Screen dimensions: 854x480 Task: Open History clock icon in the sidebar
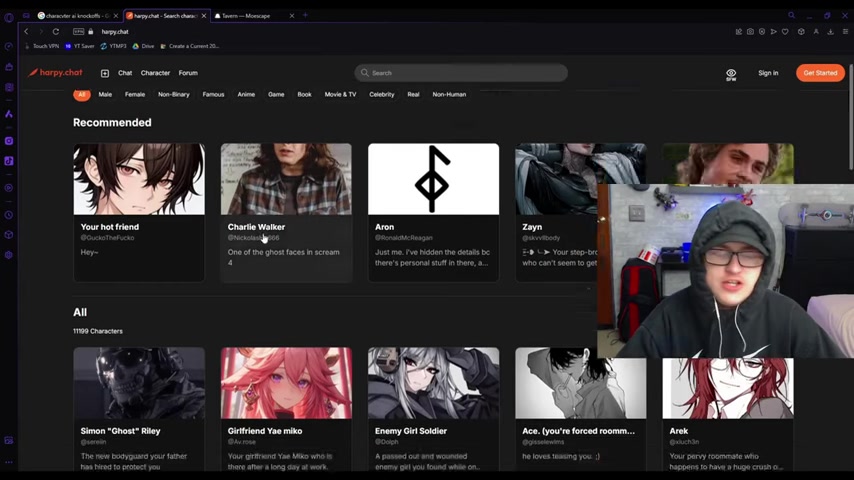(9, 215)
